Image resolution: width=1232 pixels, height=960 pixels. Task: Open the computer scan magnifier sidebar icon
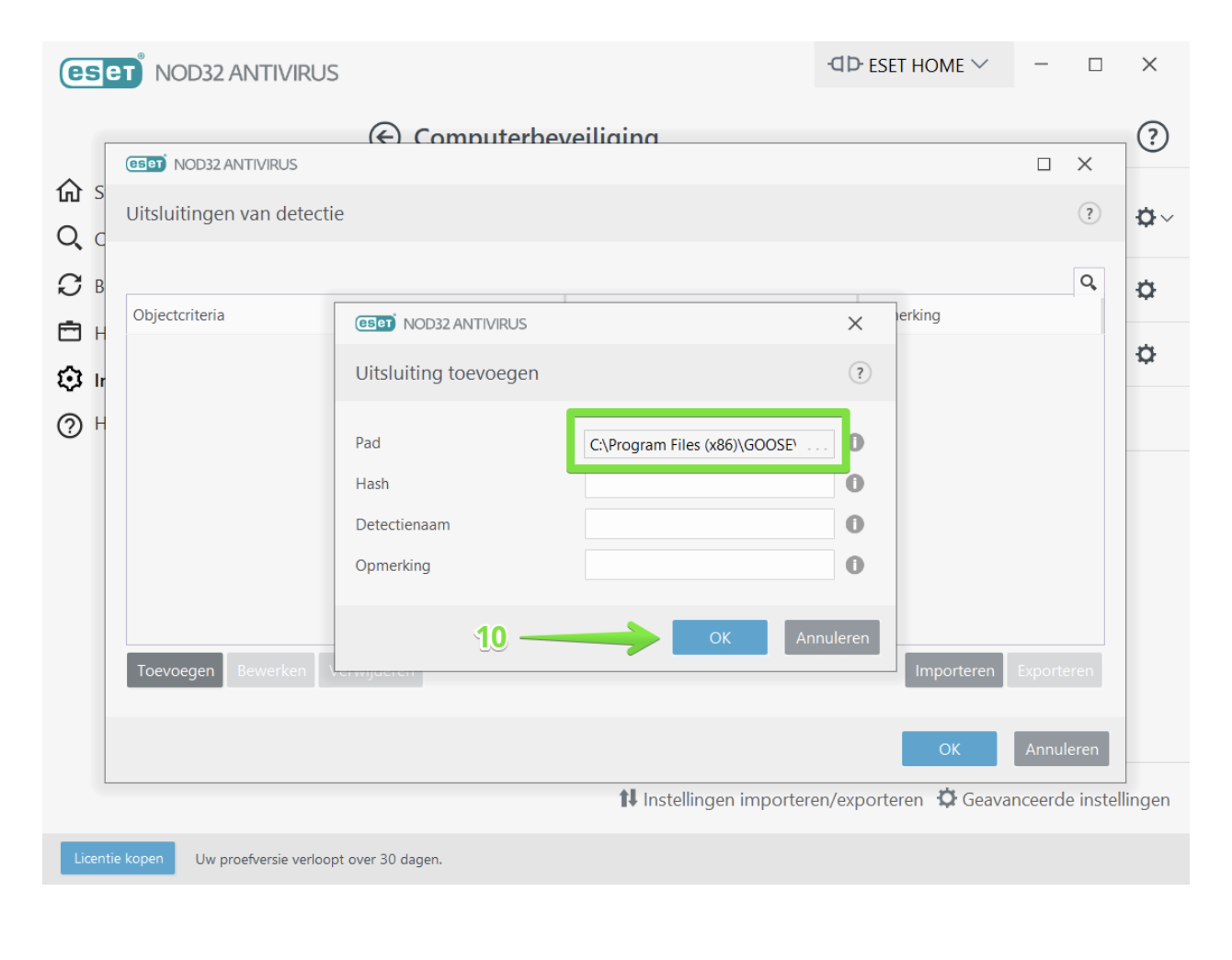click(x=70, y=238)
